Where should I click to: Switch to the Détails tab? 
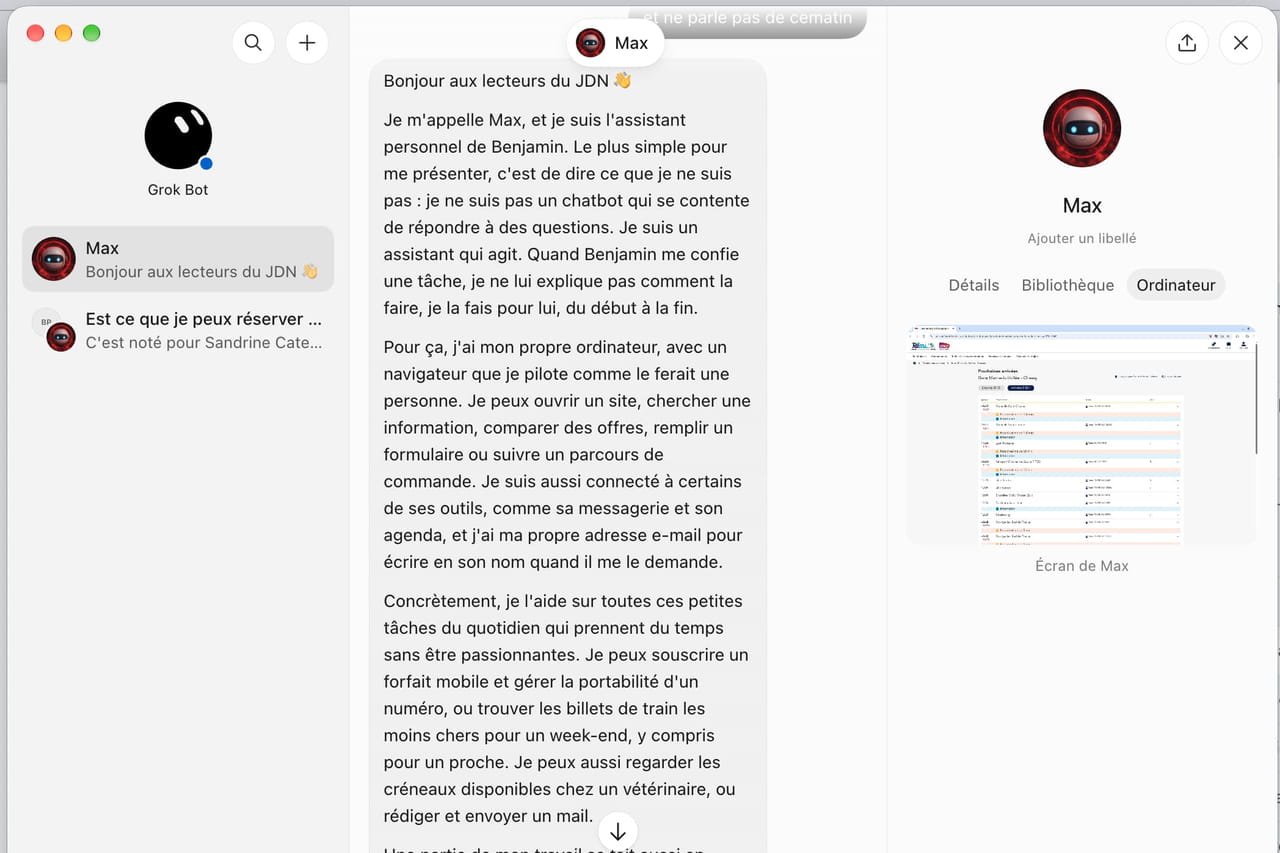[974, 285]
